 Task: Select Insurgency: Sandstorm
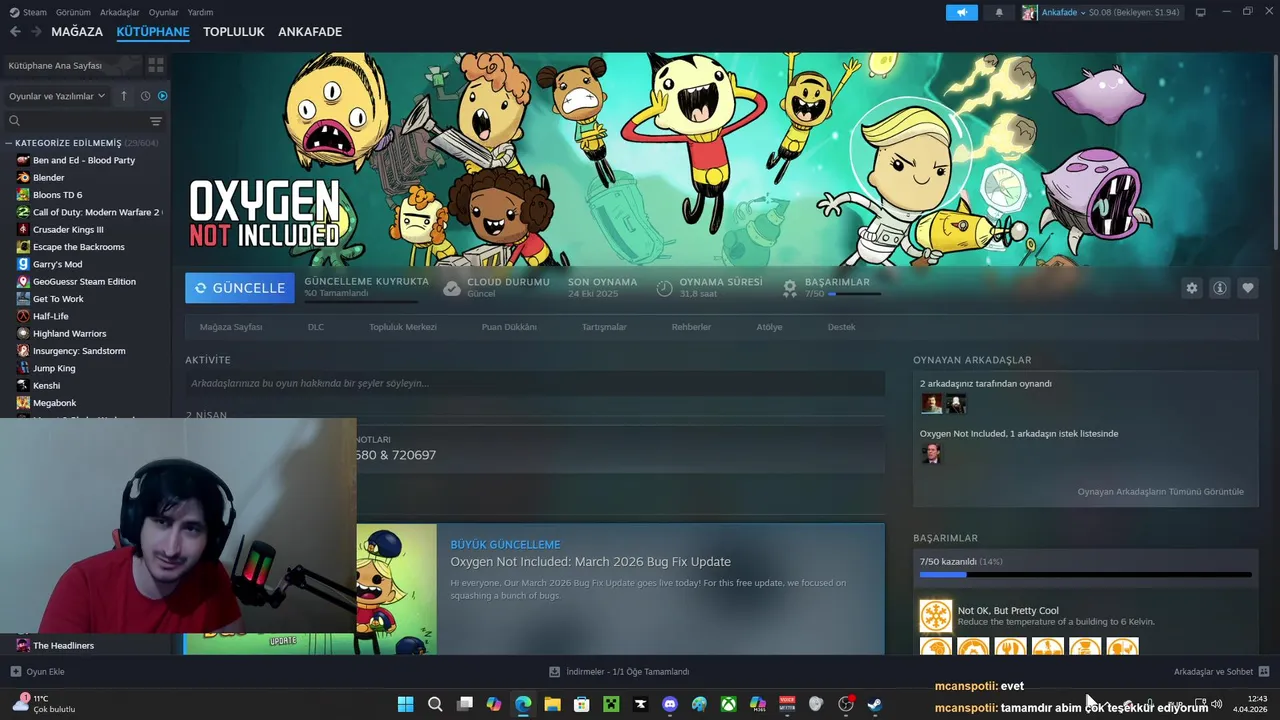[x=79, y=351]
